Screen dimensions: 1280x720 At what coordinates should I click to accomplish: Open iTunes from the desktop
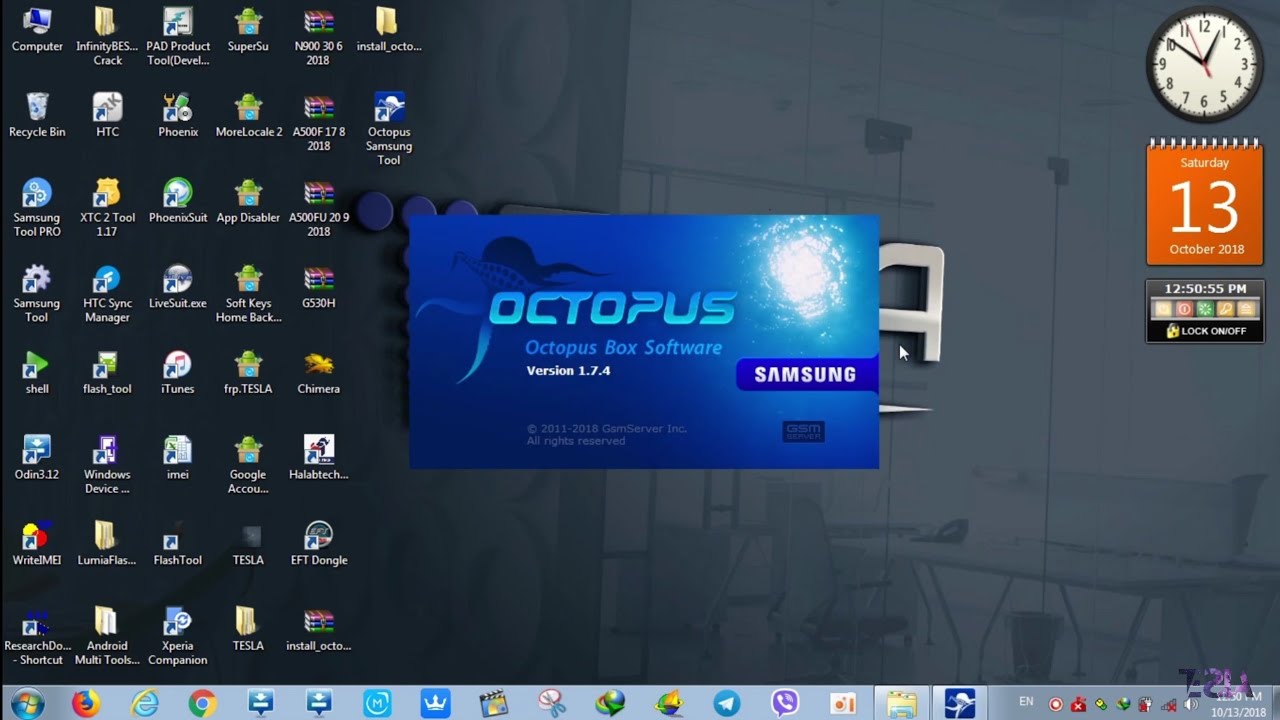178,372
